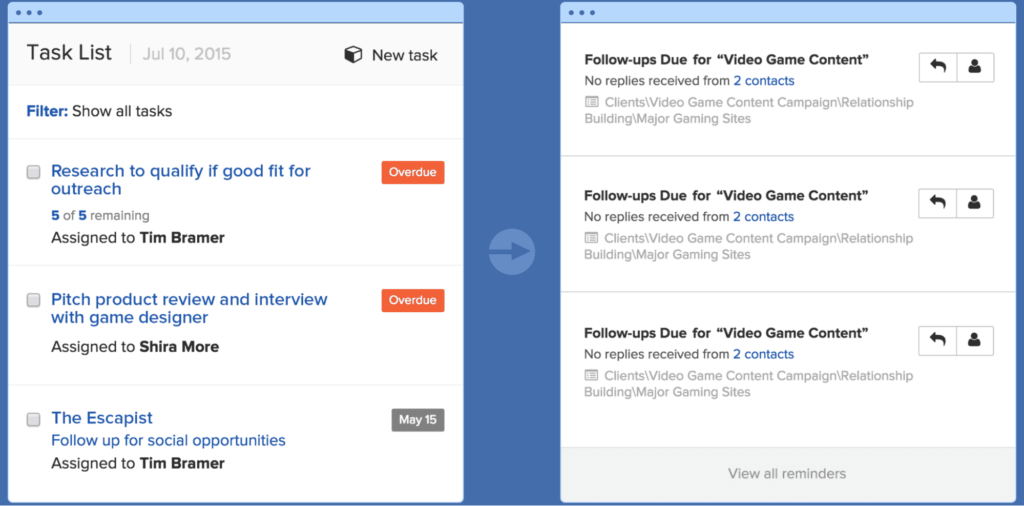Click 'Assigned to Shira More' text
This screenshot has width=1024, height=506.
135,347
